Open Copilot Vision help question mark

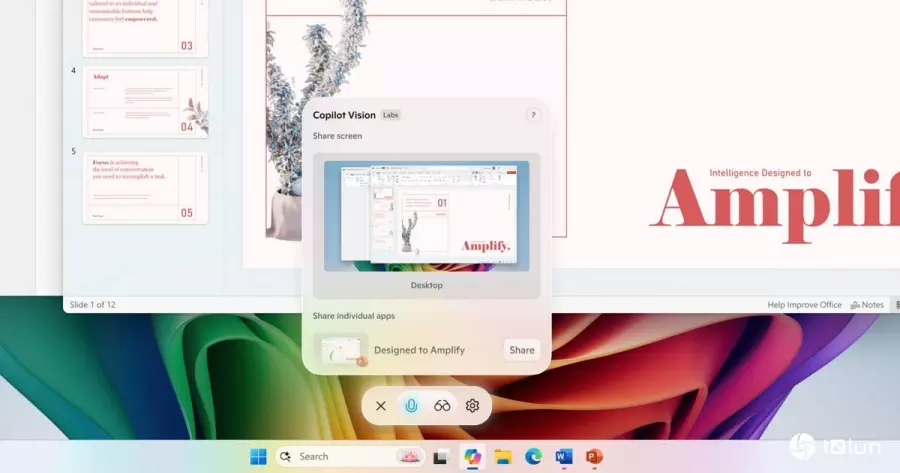point(533,115)
